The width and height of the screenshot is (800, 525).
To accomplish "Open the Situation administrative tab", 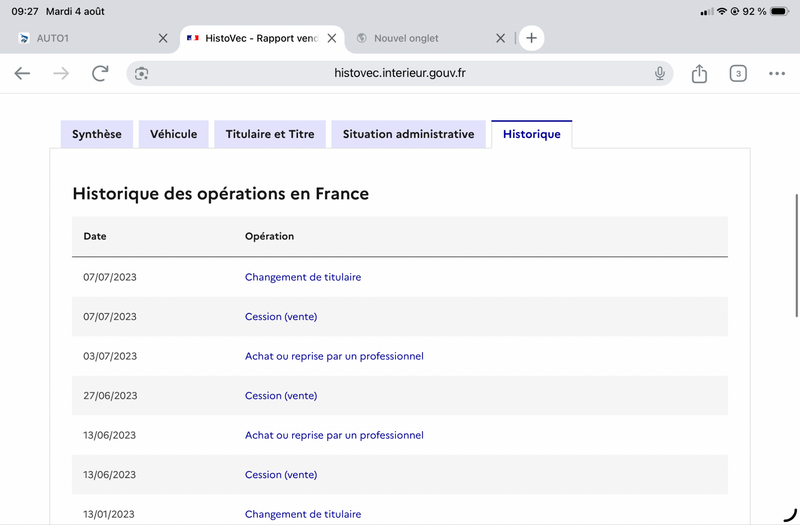I will coord(409,134).
